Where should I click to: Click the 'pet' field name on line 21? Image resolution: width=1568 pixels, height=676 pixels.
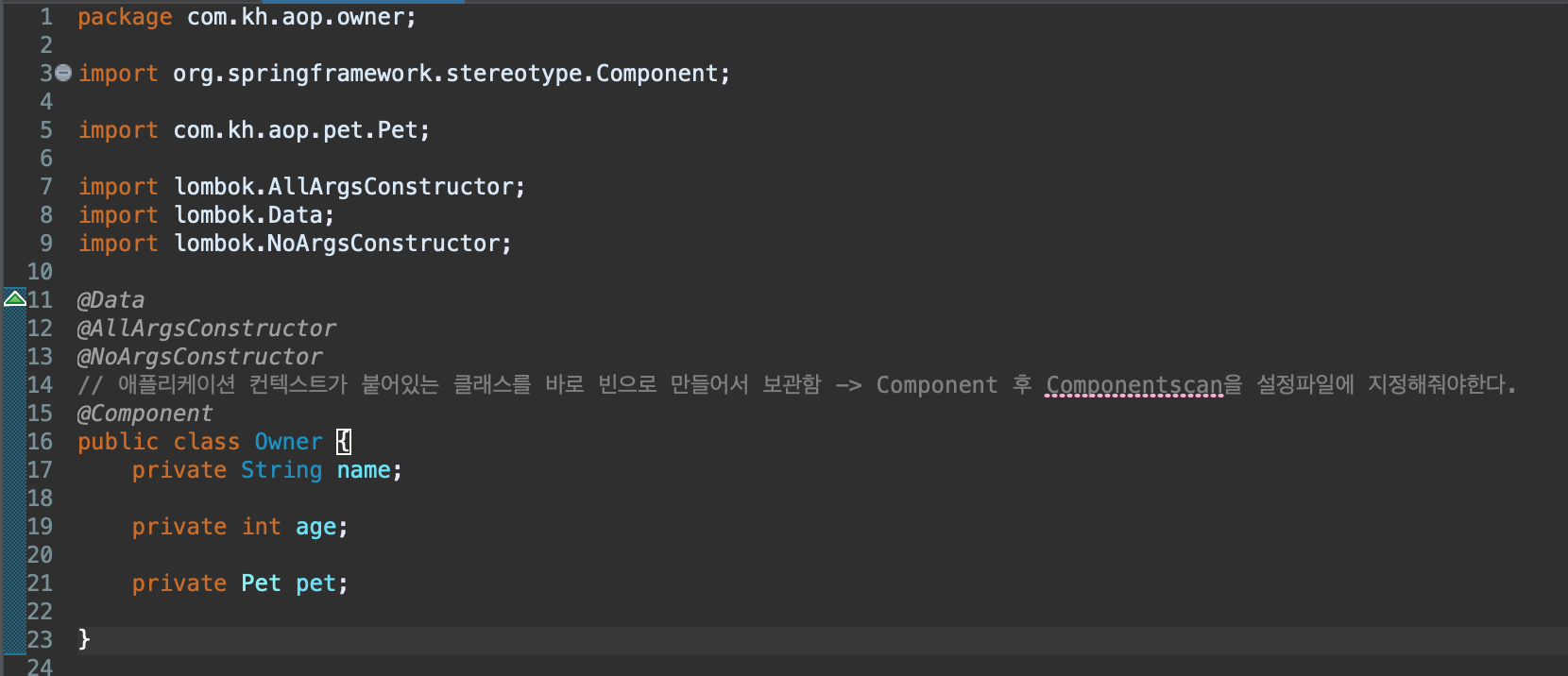[315, 584]
